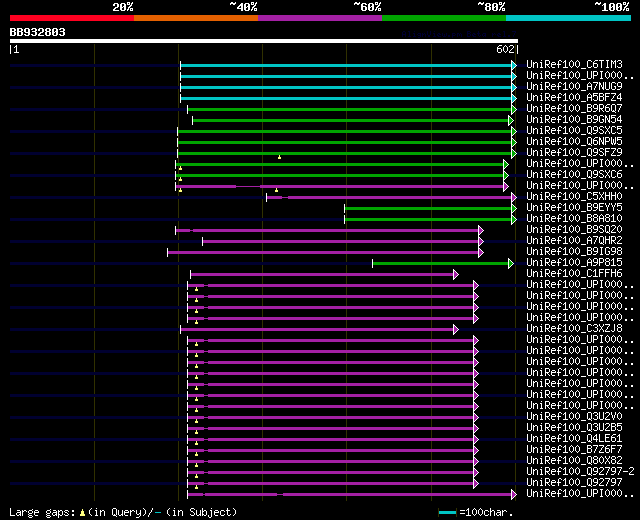Screen dimensions: 640x520
Task: Click the green ~80% identity color segment
Action: [444, 18]
